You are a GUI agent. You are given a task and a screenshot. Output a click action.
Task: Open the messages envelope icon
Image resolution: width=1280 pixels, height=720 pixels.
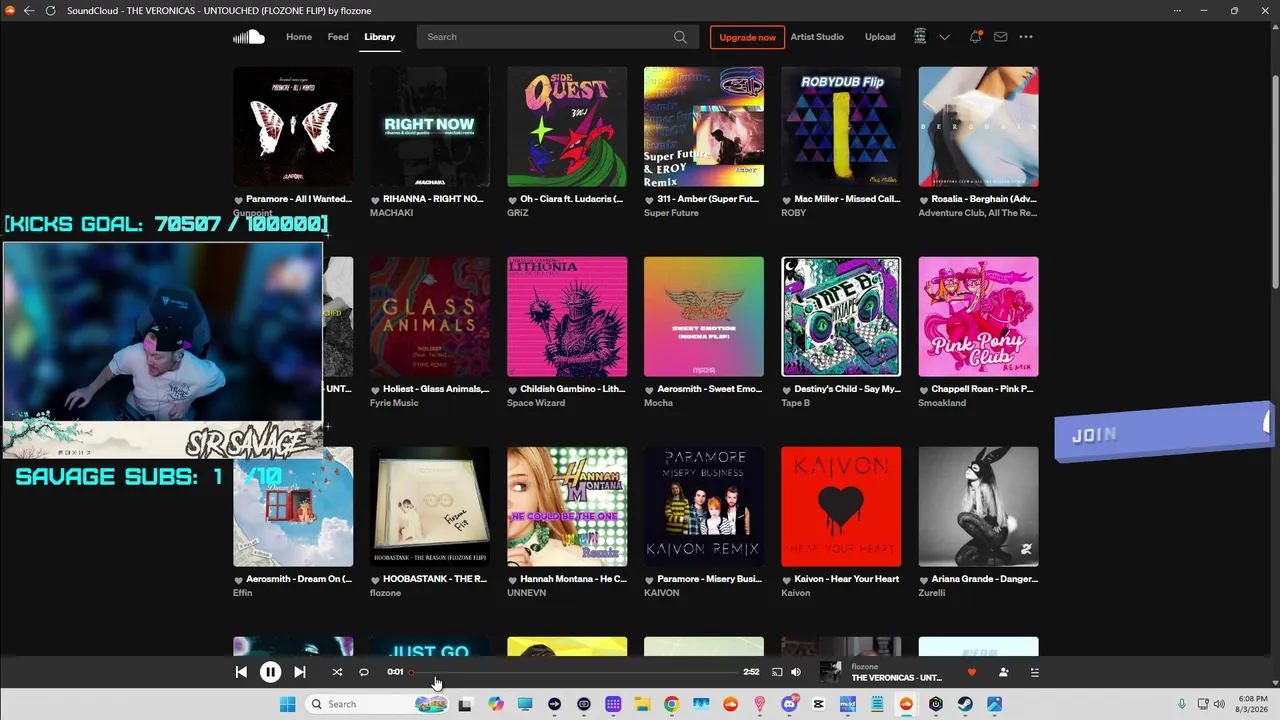point(1000,37)
